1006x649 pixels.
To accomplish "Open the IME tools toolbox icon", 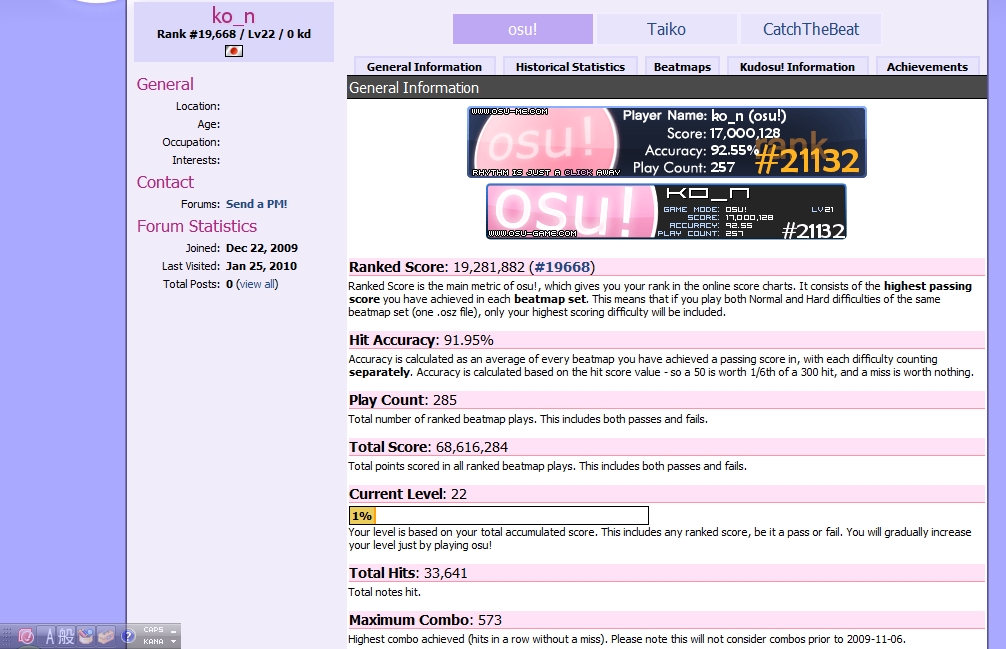I will (x=106, y=636).
